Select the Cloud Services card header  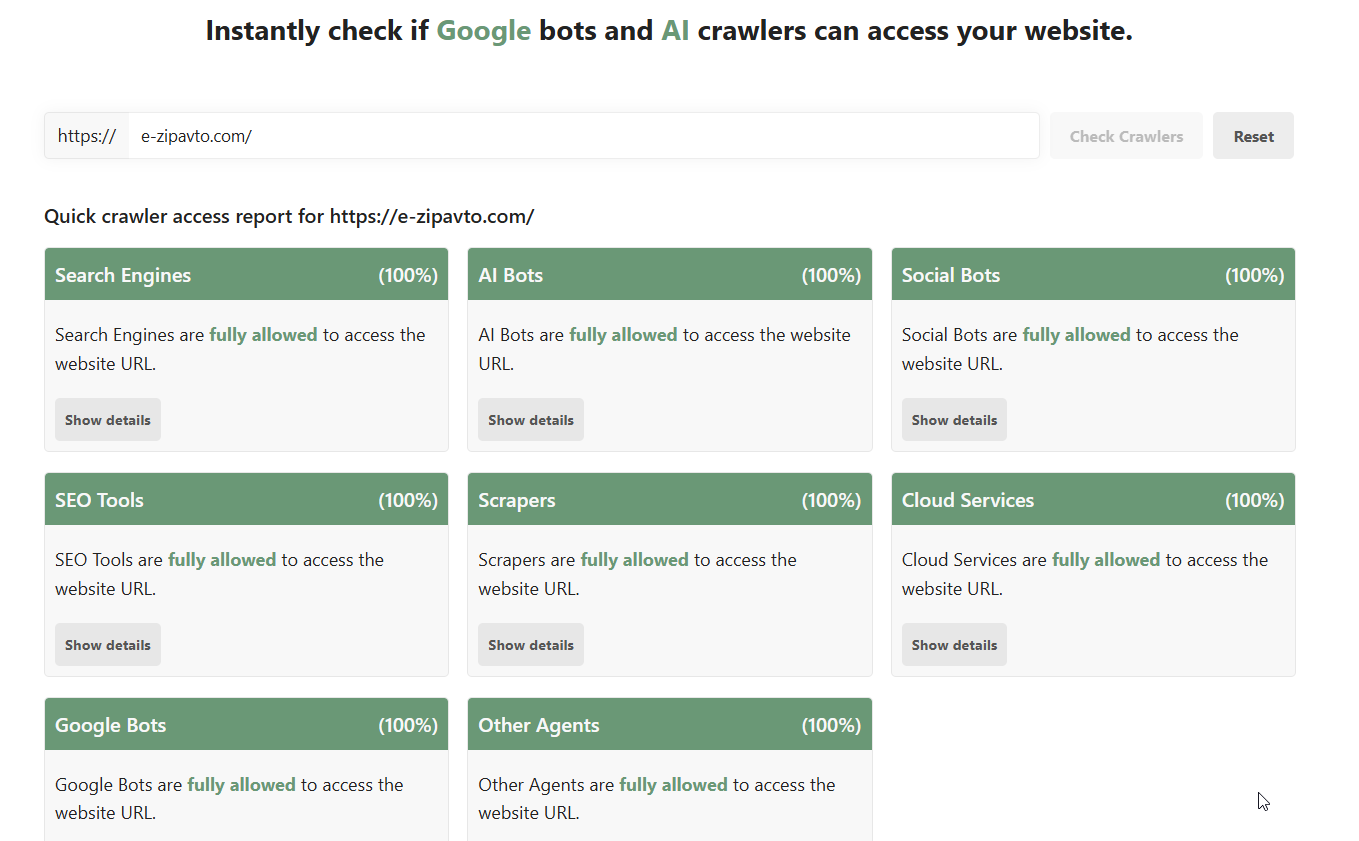(x=1093, y=500)
